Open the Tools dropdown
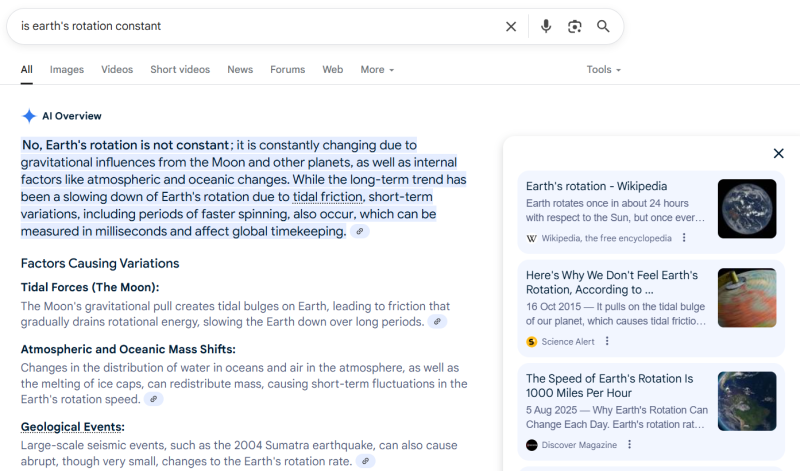 pos(603,70)
